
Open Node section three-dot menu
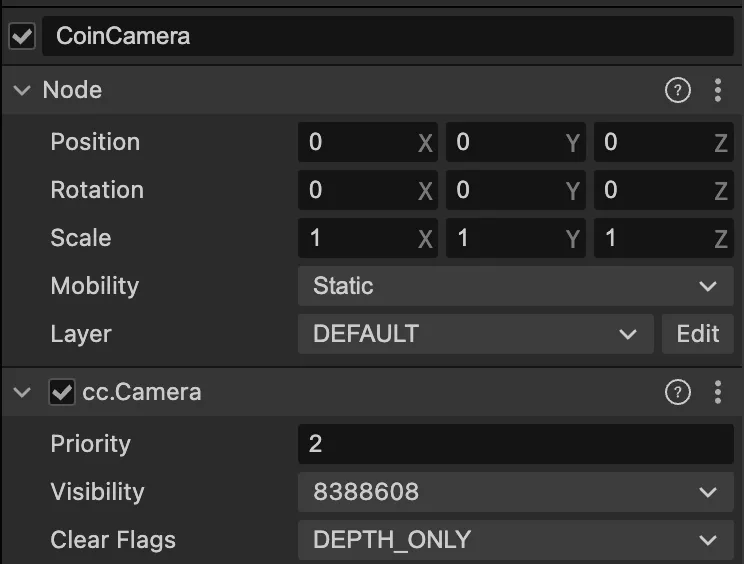718,91
